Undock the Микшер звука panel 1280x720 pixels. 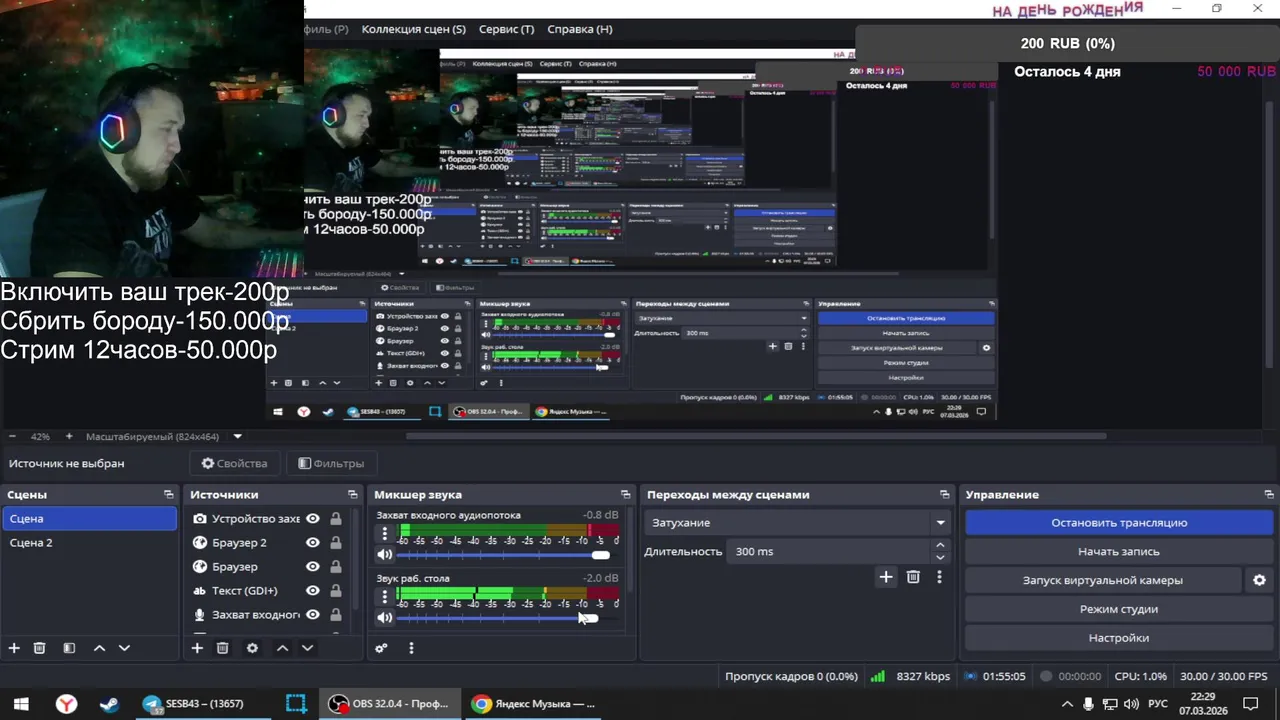(x=625, y=495)
